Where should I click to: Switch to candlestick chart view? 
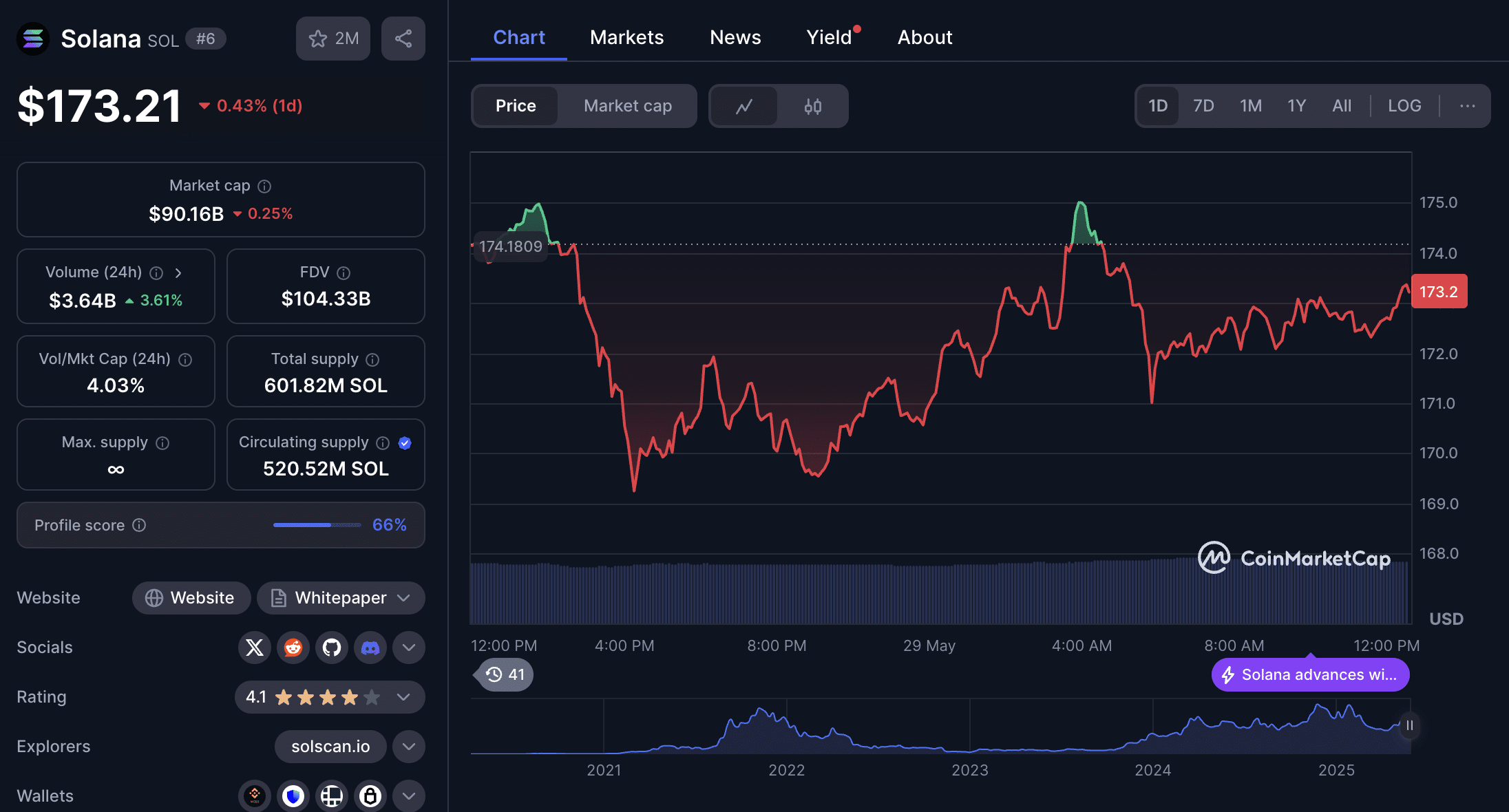click(813, 106)
